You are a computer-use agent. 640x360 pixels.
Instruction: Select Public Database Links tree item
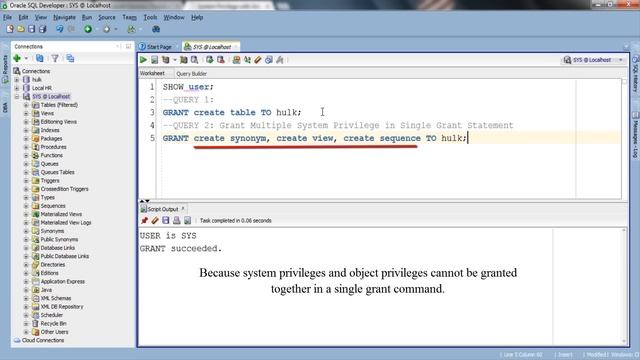[x=64, y=256]
